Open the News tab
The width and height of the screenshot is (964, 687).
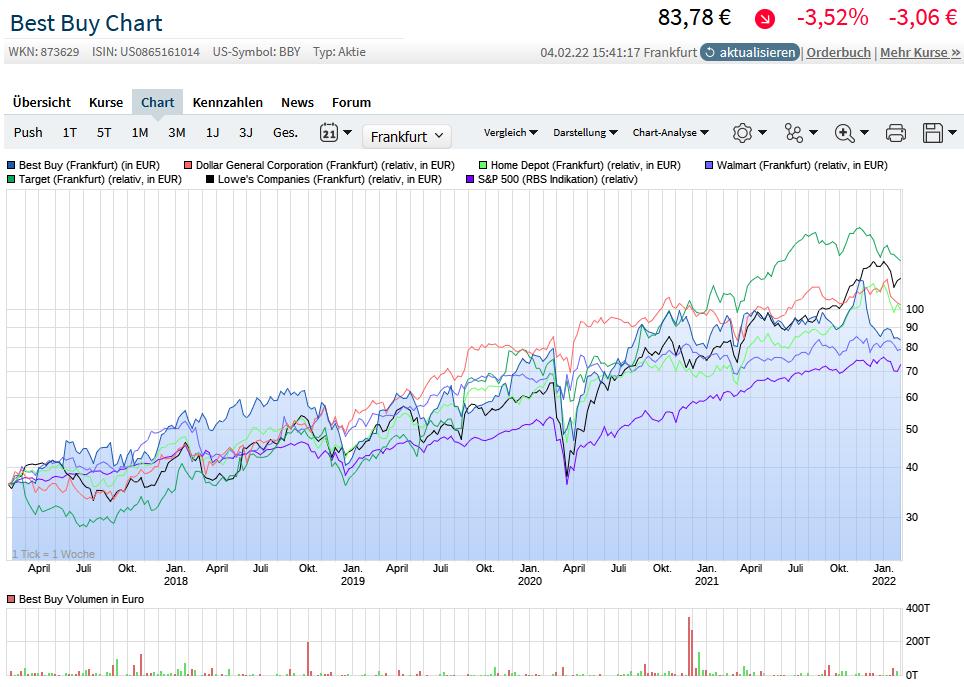pyautogui.click(x=298, y=102)
